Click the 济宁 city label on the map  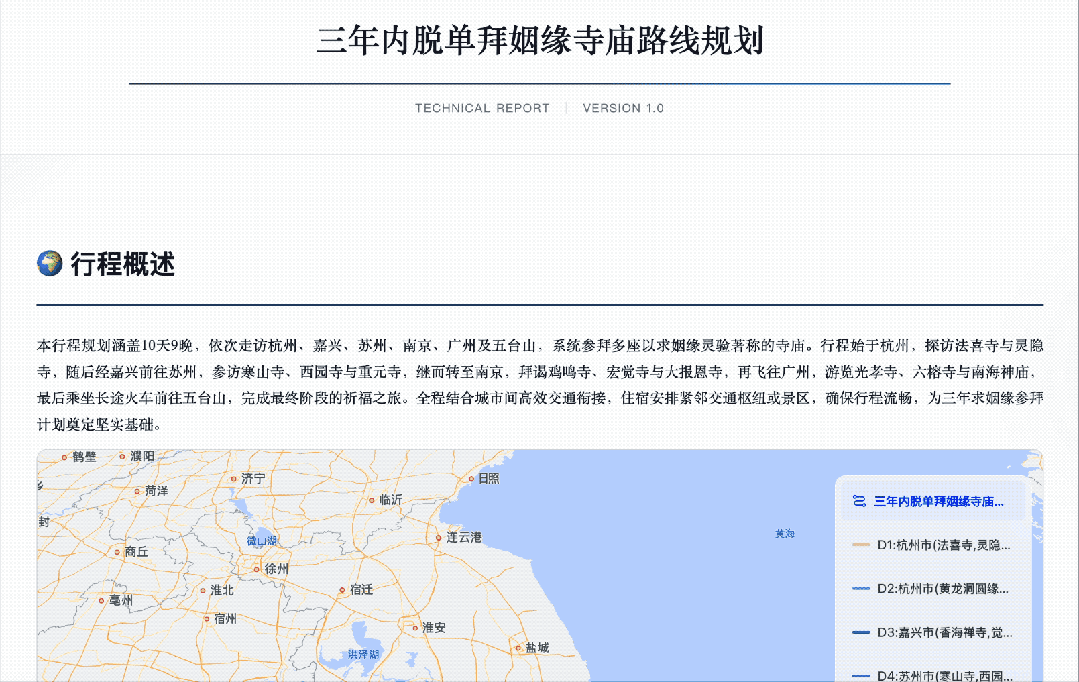point(253,478)
